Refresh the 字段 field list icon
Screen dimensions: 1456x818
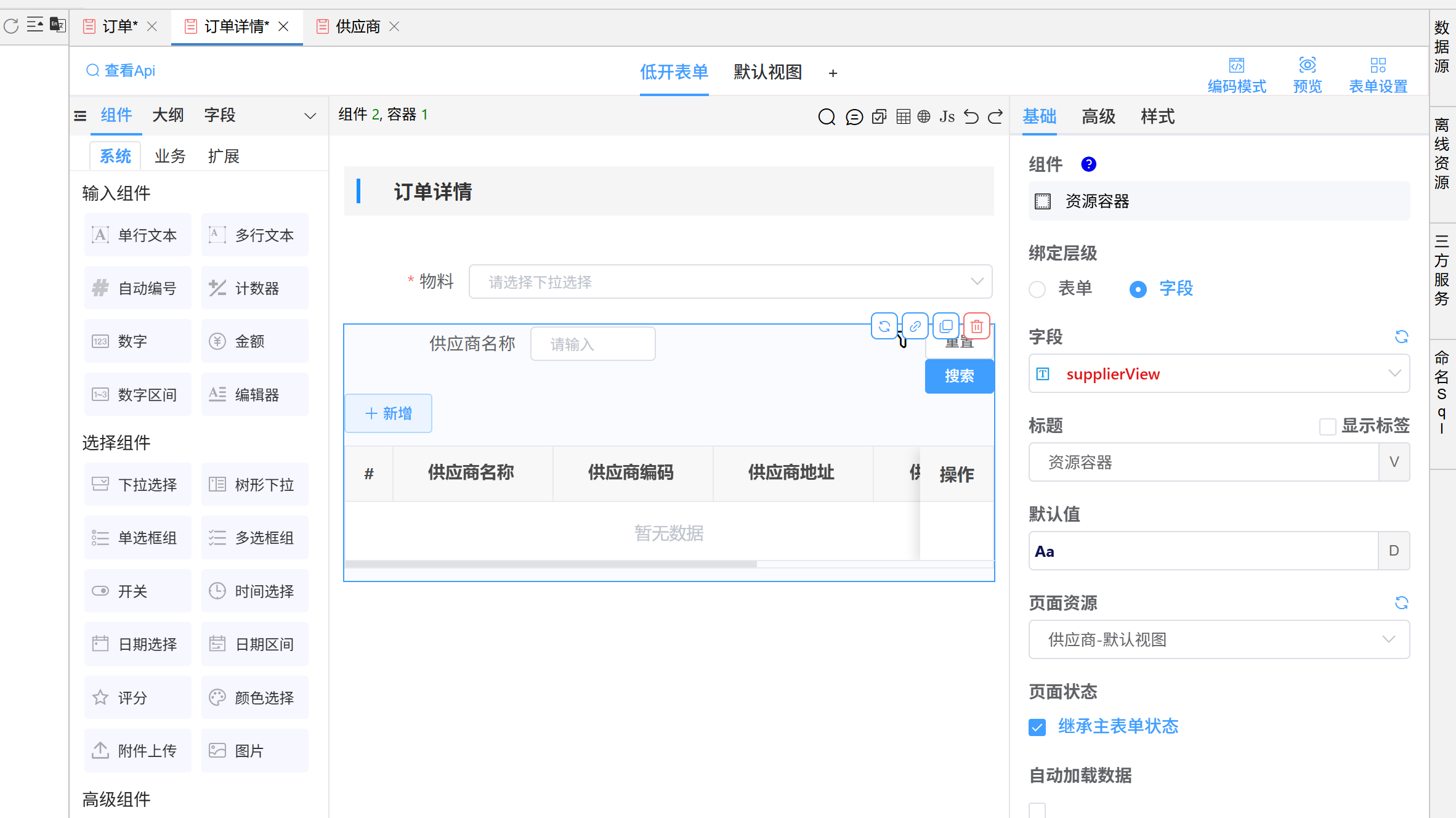[x=1402, y=336]
